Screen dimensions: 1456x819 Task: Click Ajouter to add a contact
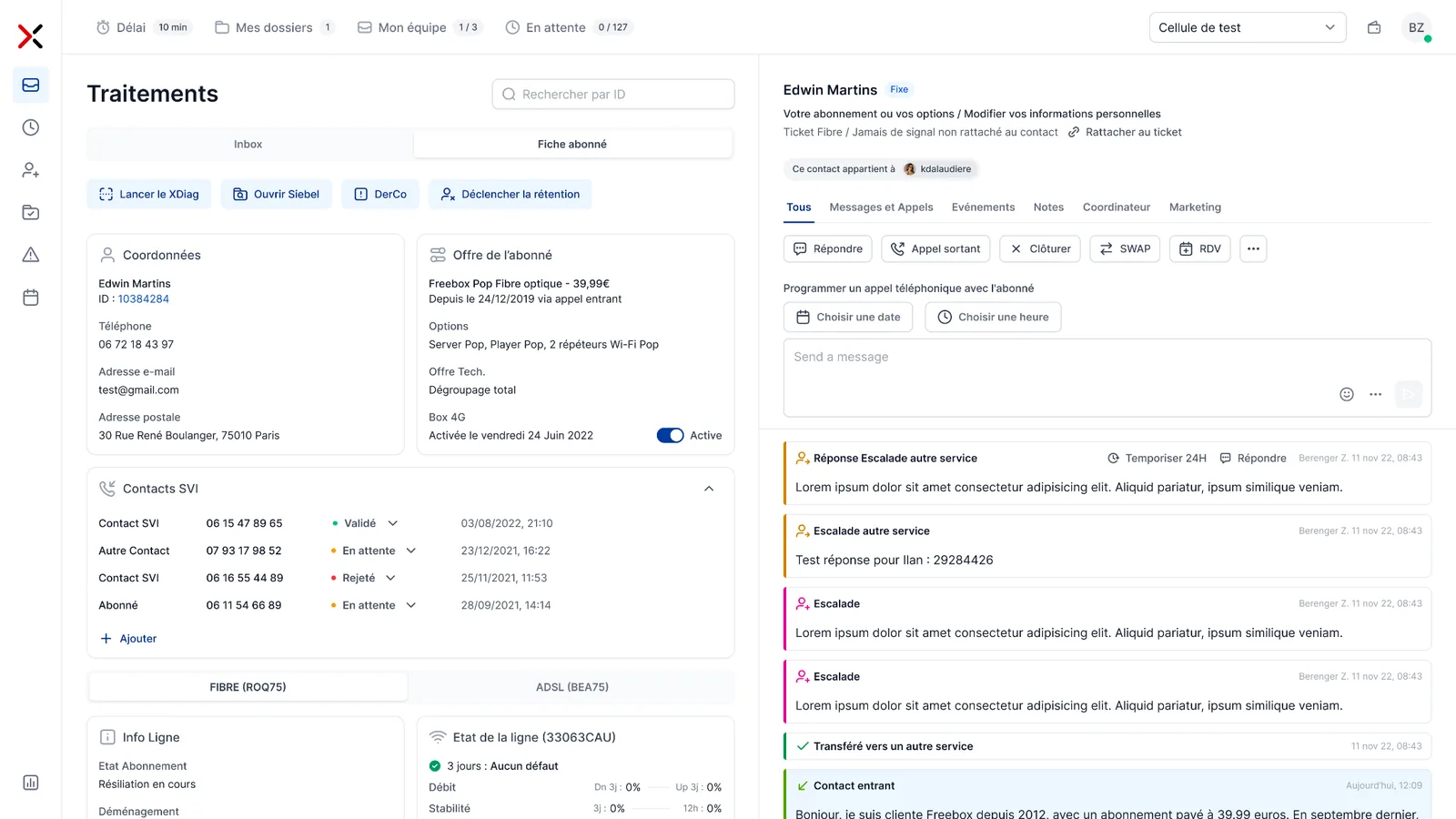pyautogui.click(x=128, y=639)
